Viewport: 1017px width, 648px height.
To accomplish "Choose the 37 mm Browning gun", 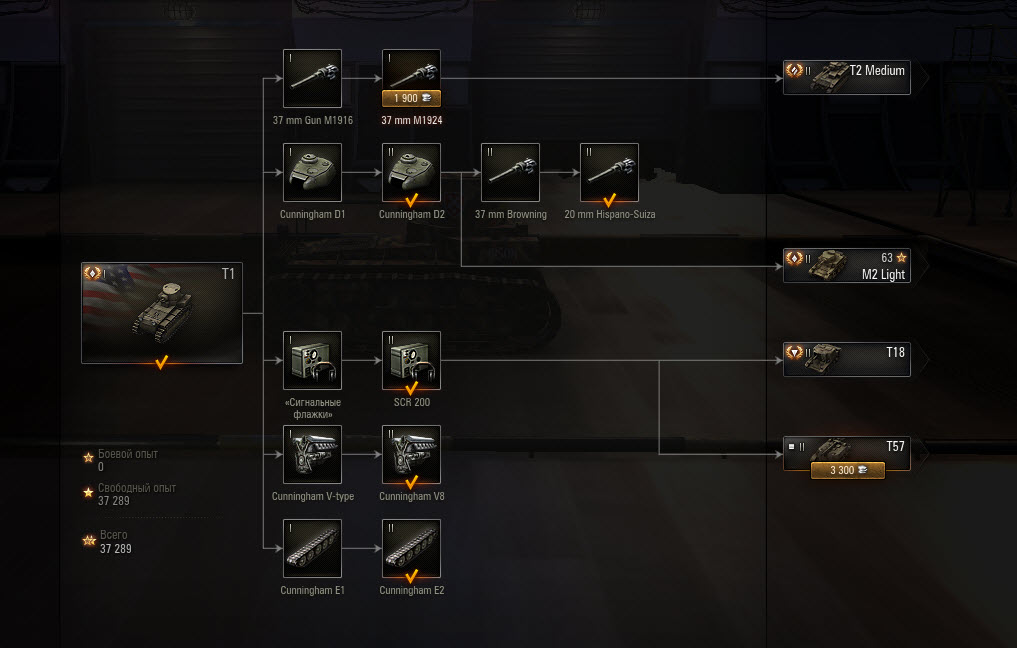I will pos(510,173).
